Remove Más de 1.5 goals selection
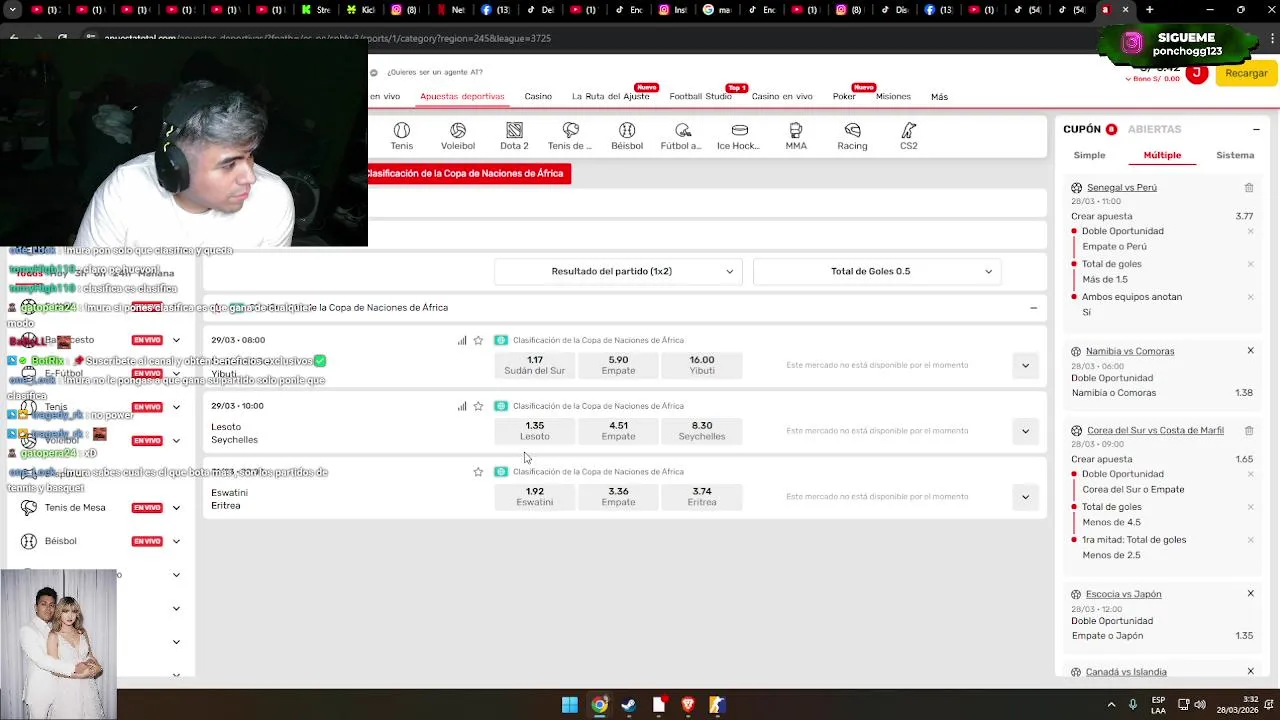 [x=1250, y=264]
